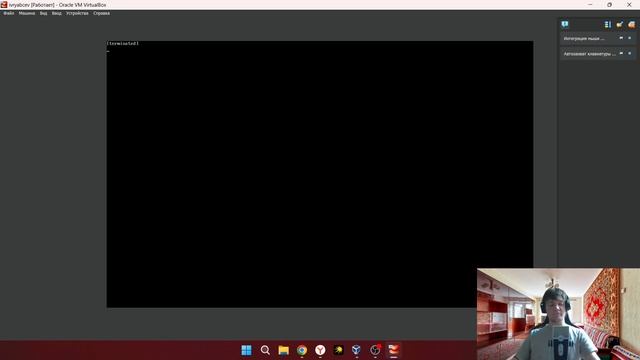Click the [terminated] text in console
Viewport: 640px width, 360px height.
click(123, 43)
